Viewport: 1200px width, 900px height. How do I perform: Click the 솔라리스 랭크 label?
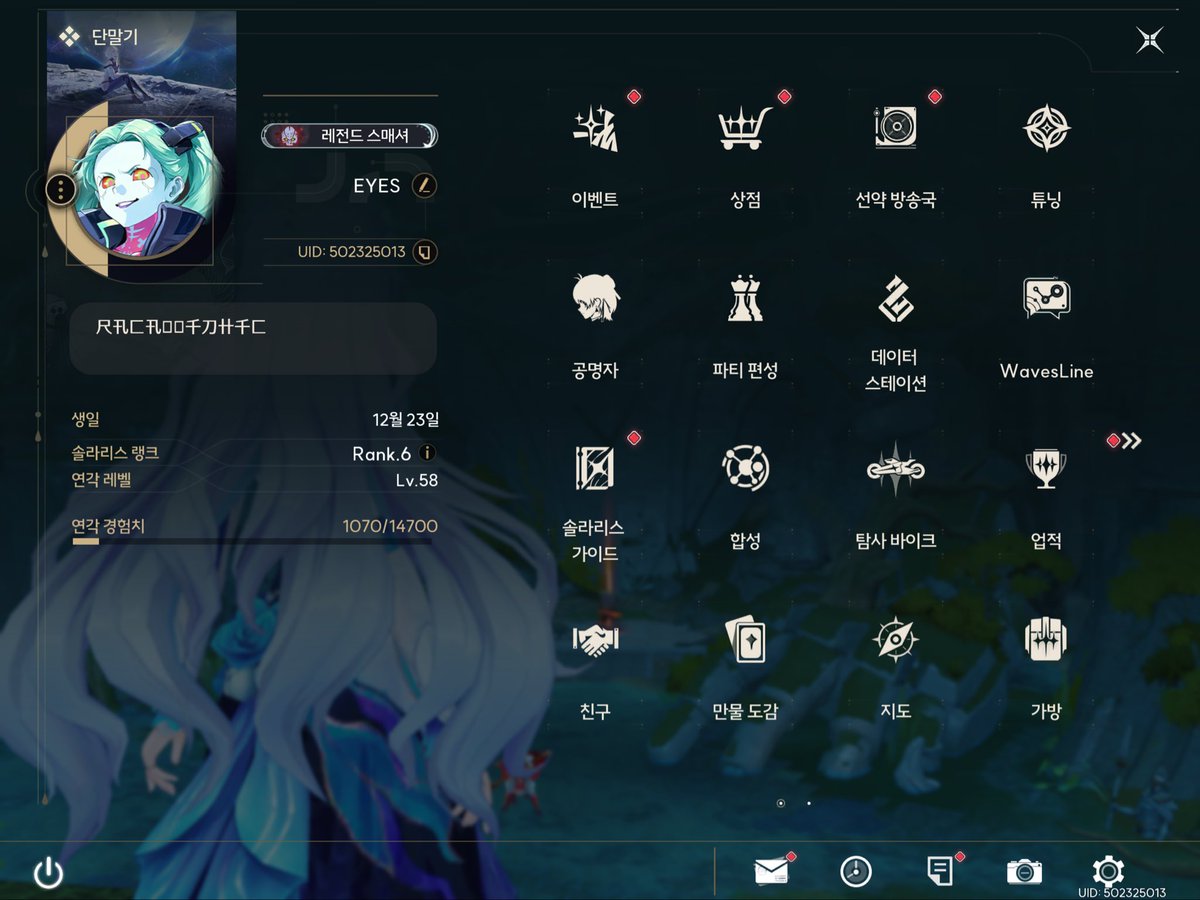pyautogui.click(x=116, y=453)
